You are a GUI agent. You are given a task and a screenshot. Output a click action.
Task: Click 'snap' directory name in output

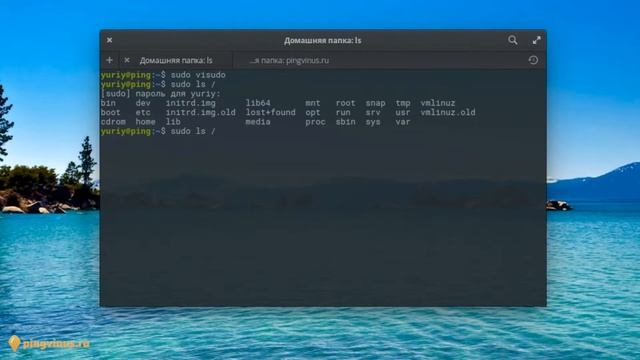click(x=375, y=103)
